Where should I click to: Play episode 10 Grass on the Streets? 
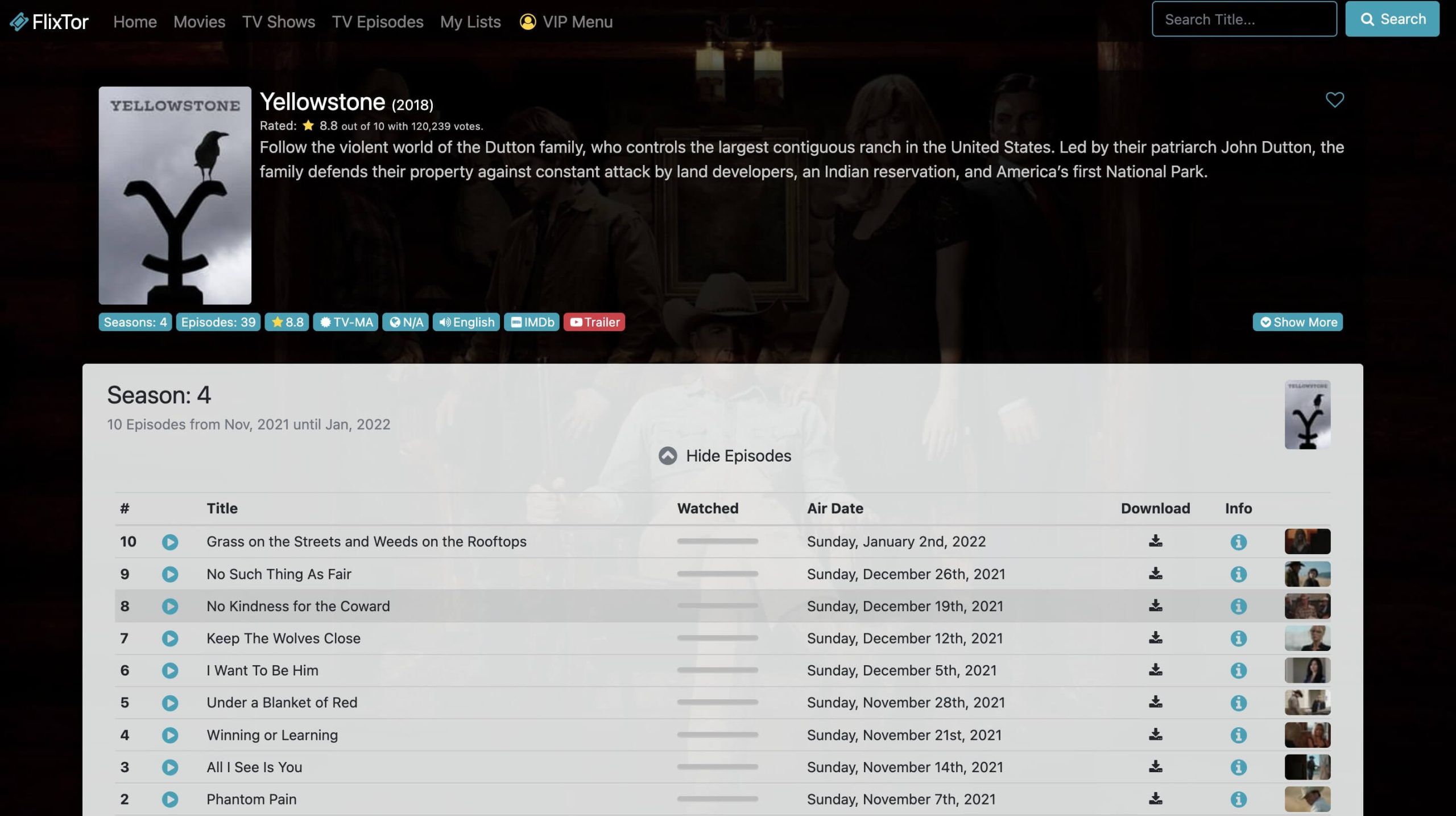(169, 542)
